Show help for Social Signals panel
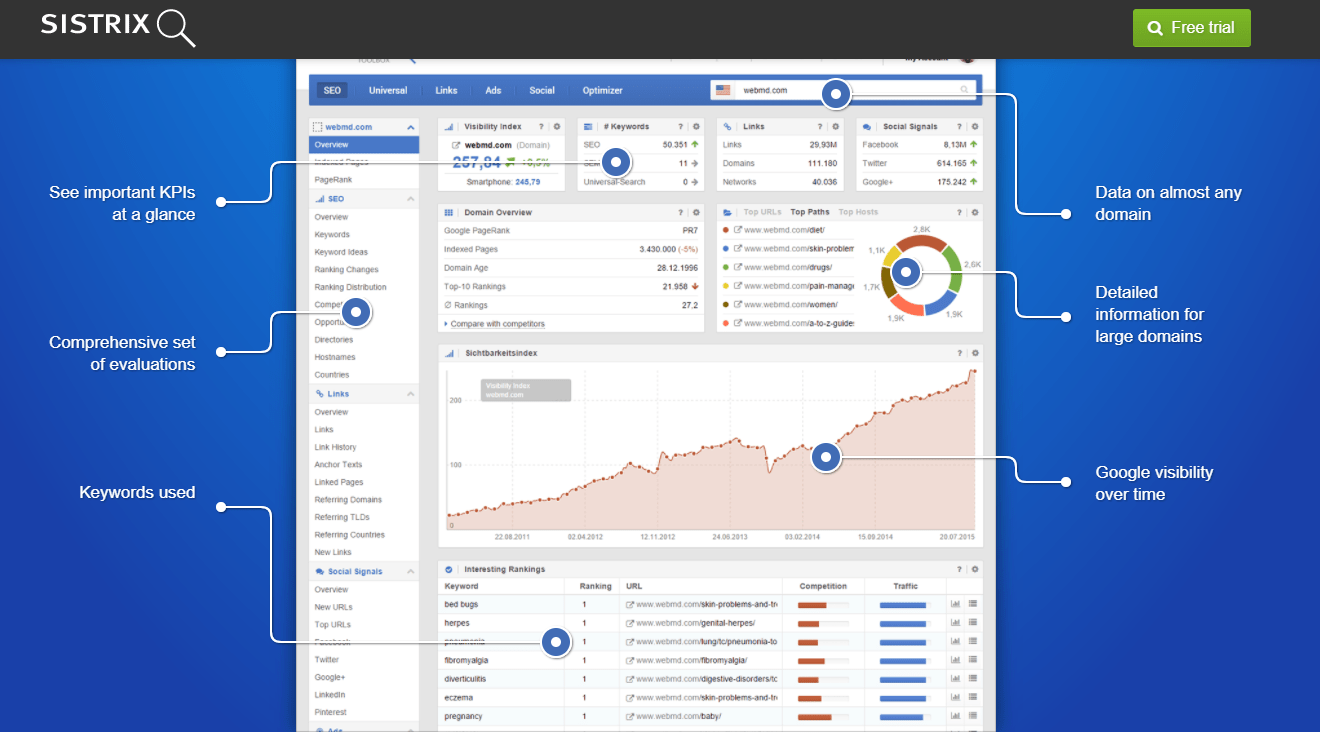The height and width of the screenshot is (736, 1320). click(959, 127)
